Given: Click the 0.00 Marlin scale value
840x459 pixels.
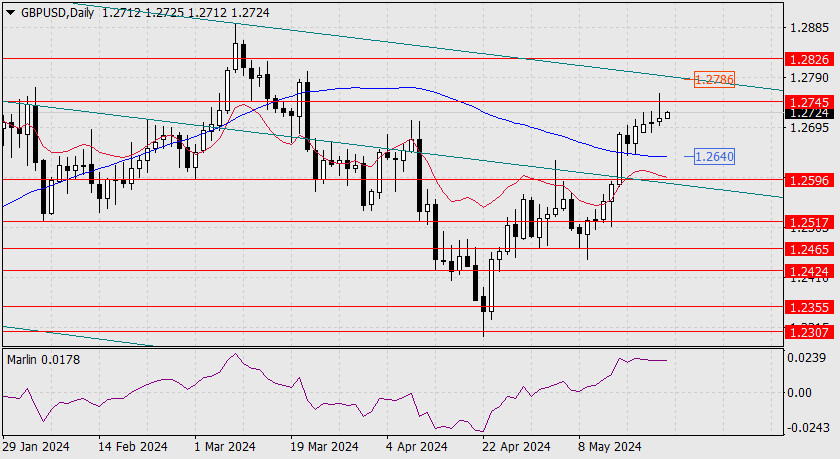Looking at the screenshot, I should tap(799, 393).
